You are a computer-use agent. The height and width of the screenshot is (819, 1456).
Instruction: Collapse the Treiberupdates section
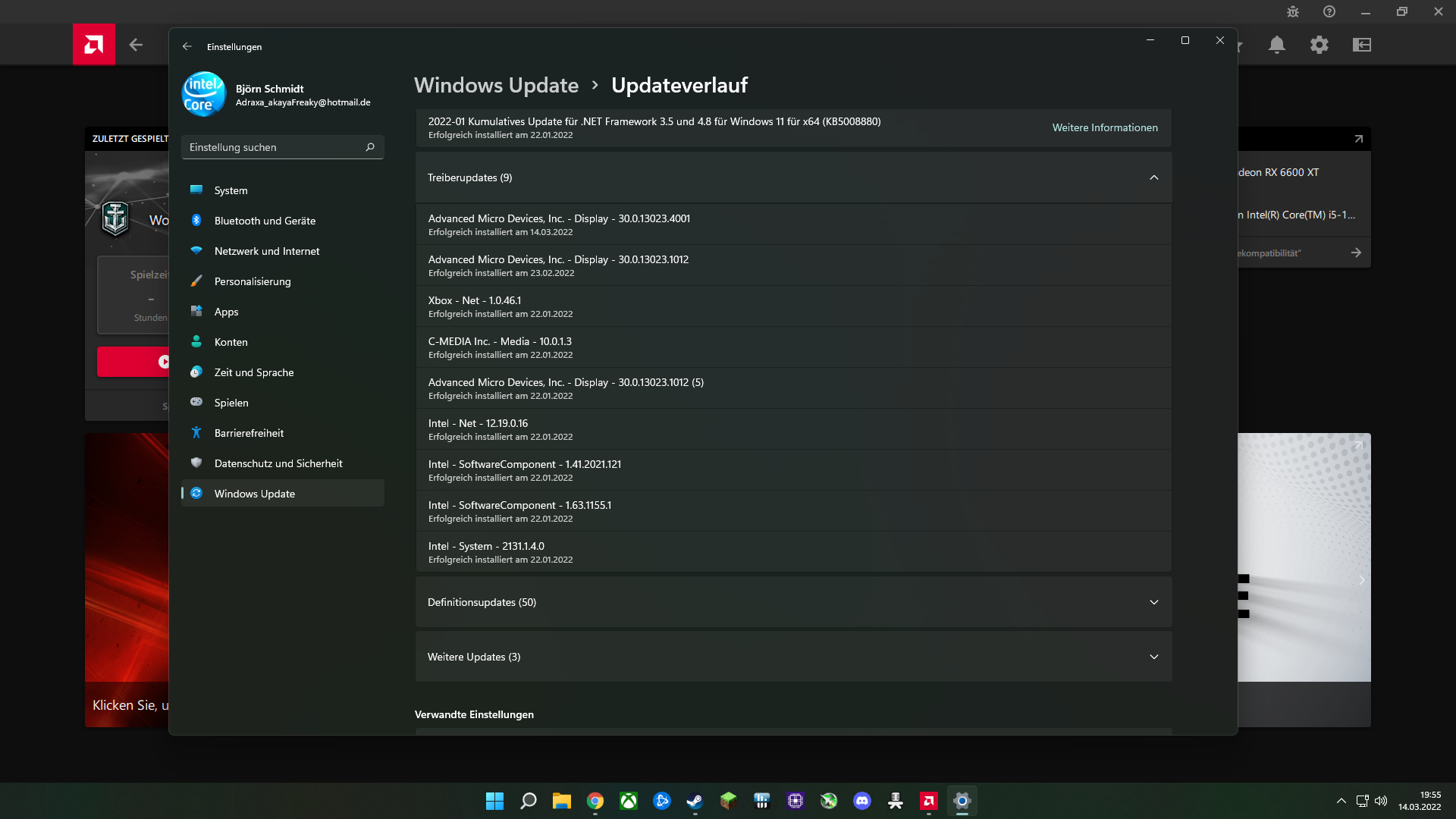click(1154, 177)
